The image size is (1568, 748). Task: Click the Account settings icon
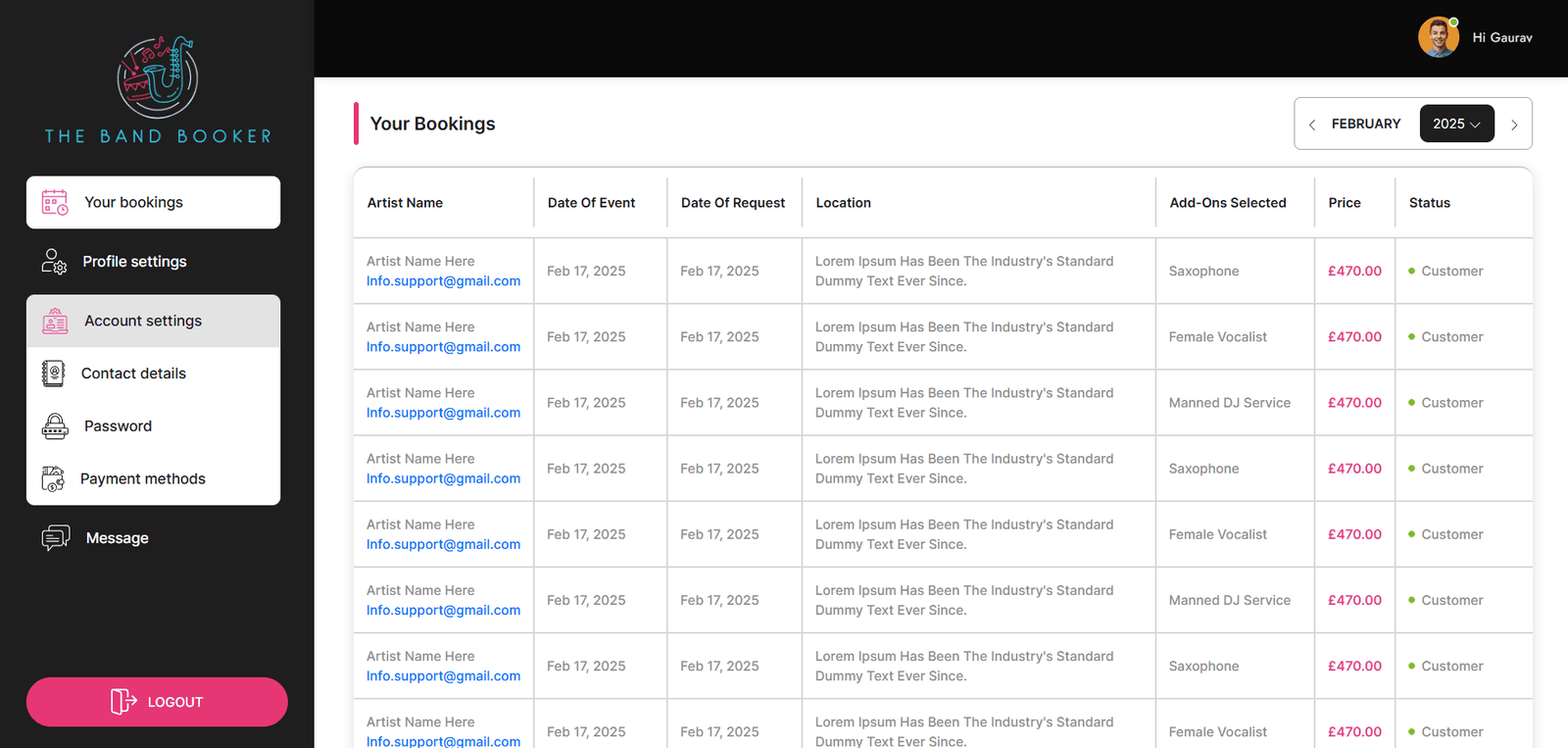pos(55,321)
